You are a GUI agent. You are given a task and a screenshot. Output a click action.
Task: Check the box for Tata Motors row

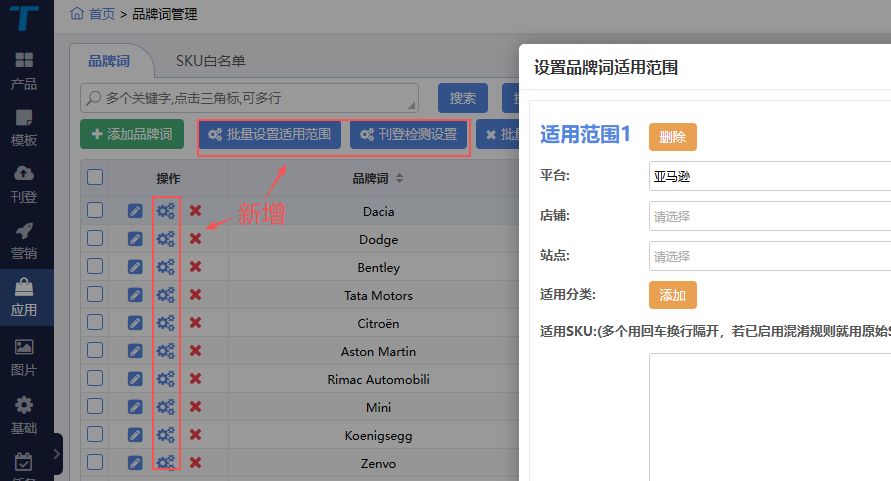coord(95,295)
